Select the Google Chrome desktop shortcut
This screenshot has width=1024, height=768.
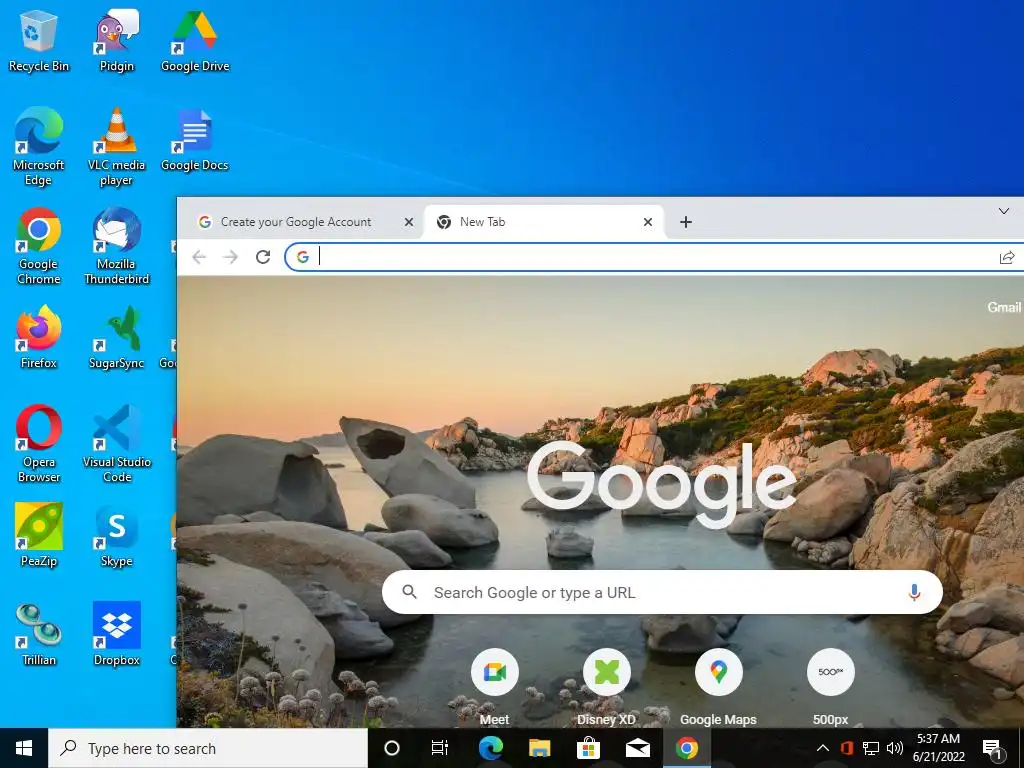(x=39, y=246)
